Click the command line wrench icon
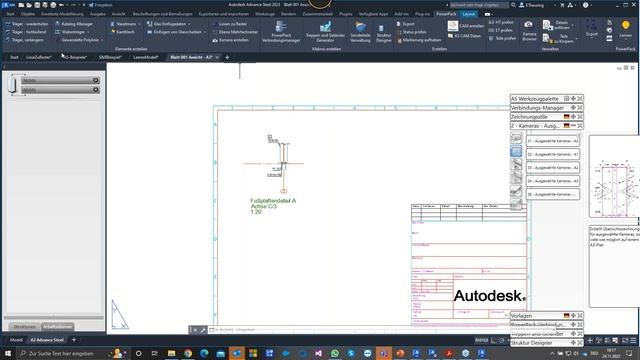This screenshot has height=360, width=640. (203, 330)
